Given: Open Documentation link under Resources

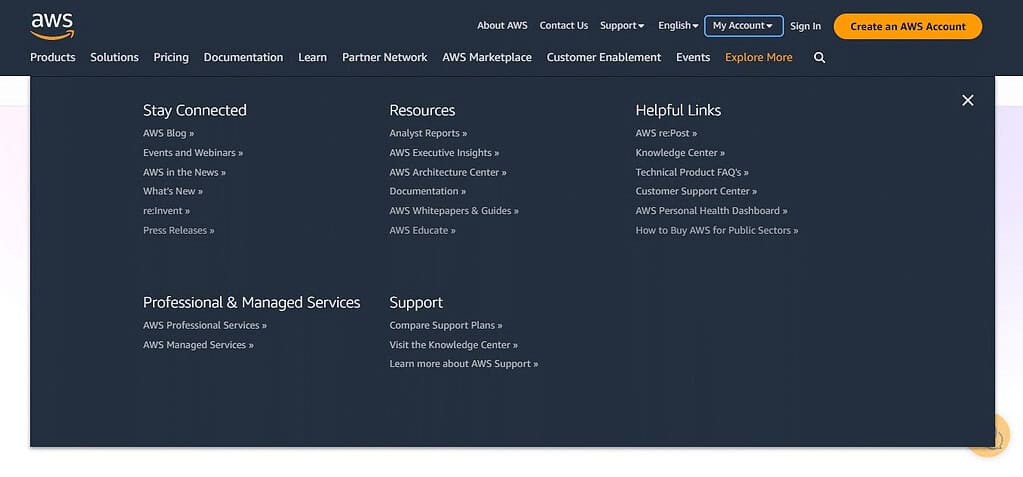Looking at the screenshot, I should [x=427, y=191].
